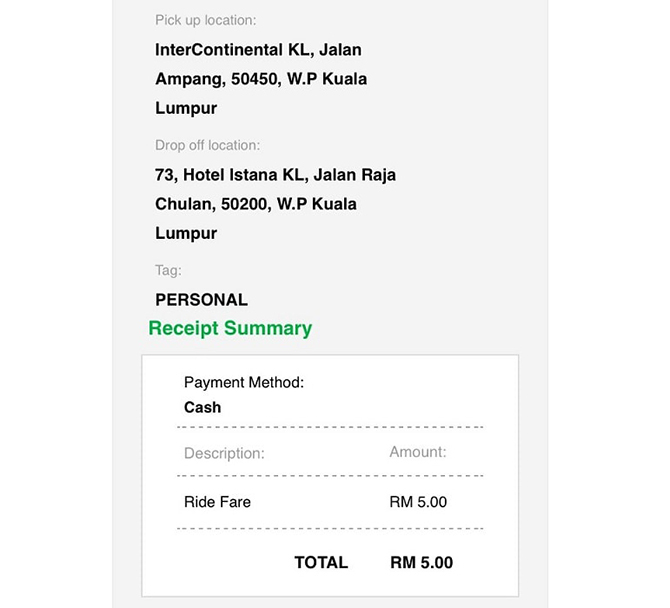
Task: Click the Tag label
Action: pyautogui.click(x=168, y=270)
